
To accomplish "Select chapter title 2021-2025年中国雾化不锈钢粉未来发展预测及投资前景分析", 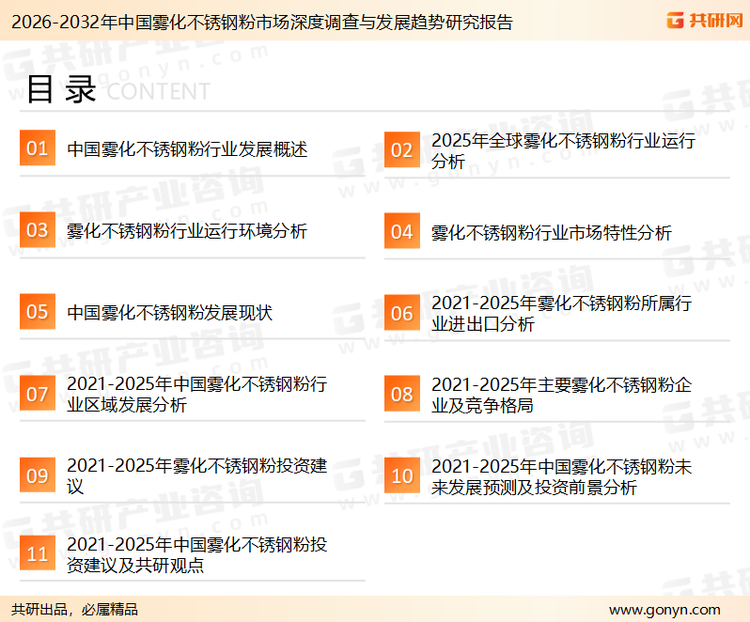I will pyautogui.click(x=562, y=477).
